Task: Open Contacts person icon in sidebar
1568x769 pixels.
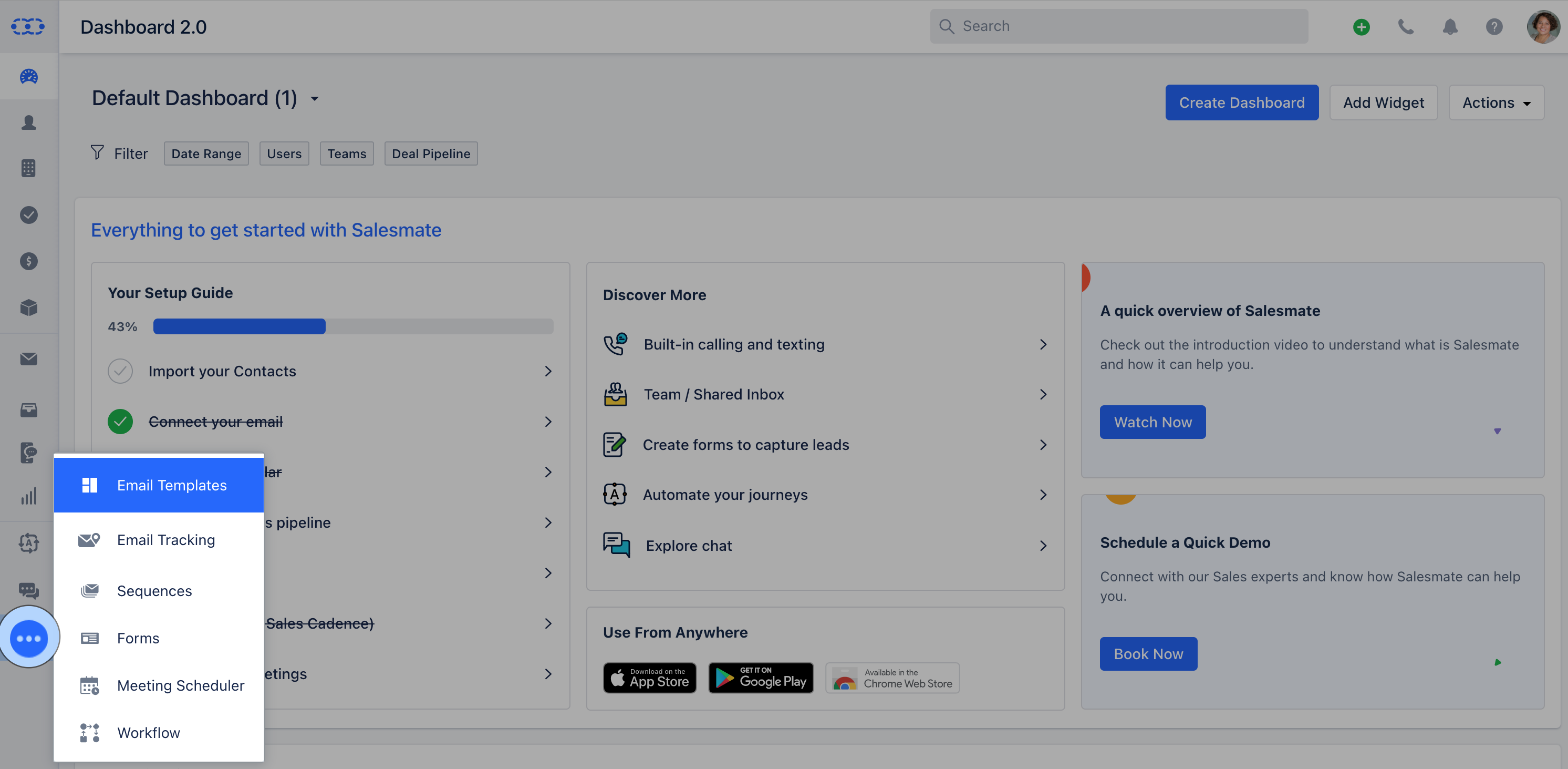Action: pos(28,122)
